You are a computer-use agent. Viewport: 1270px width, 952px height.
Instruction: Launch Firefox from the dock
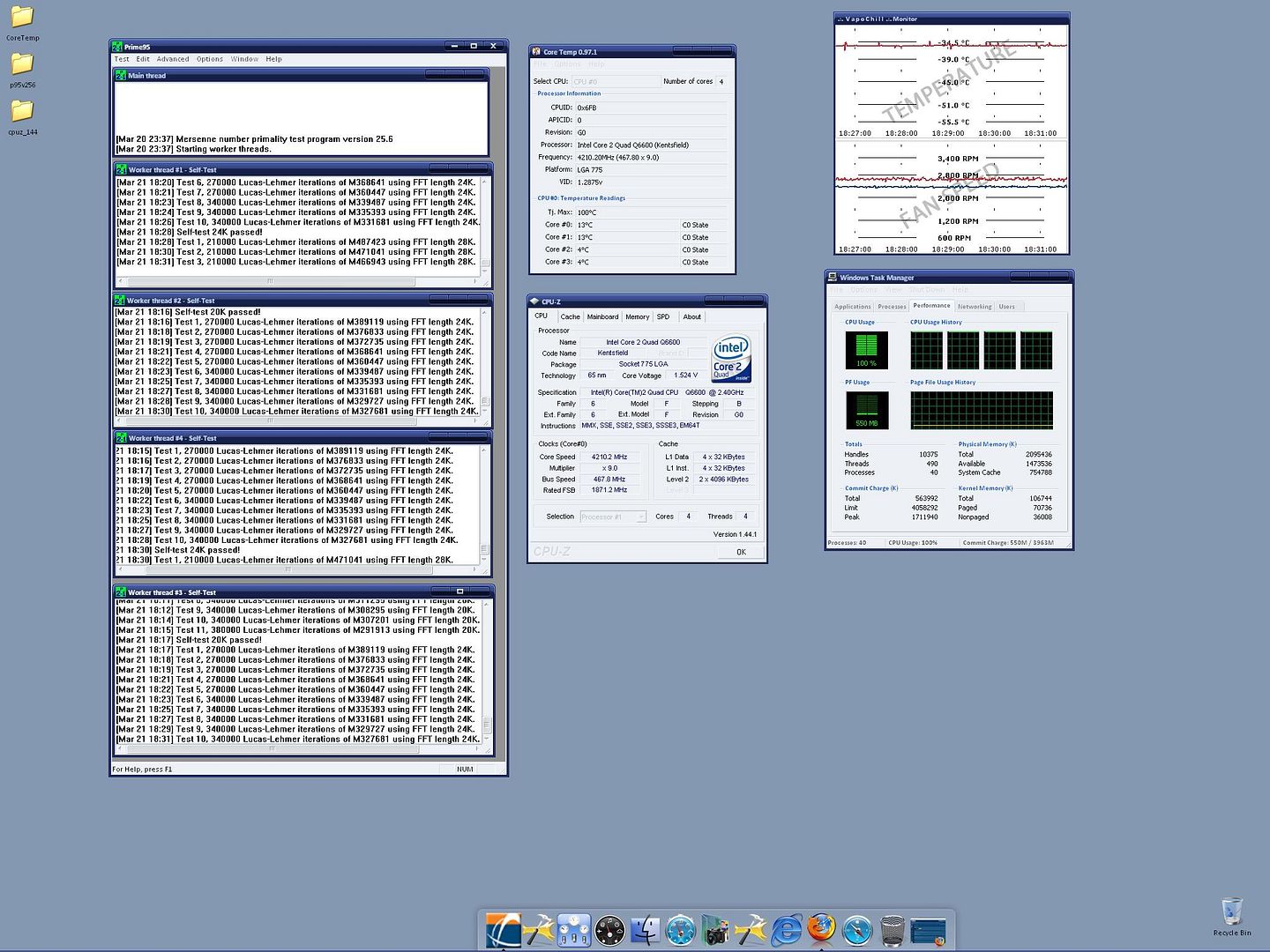[x=821, y=928]
